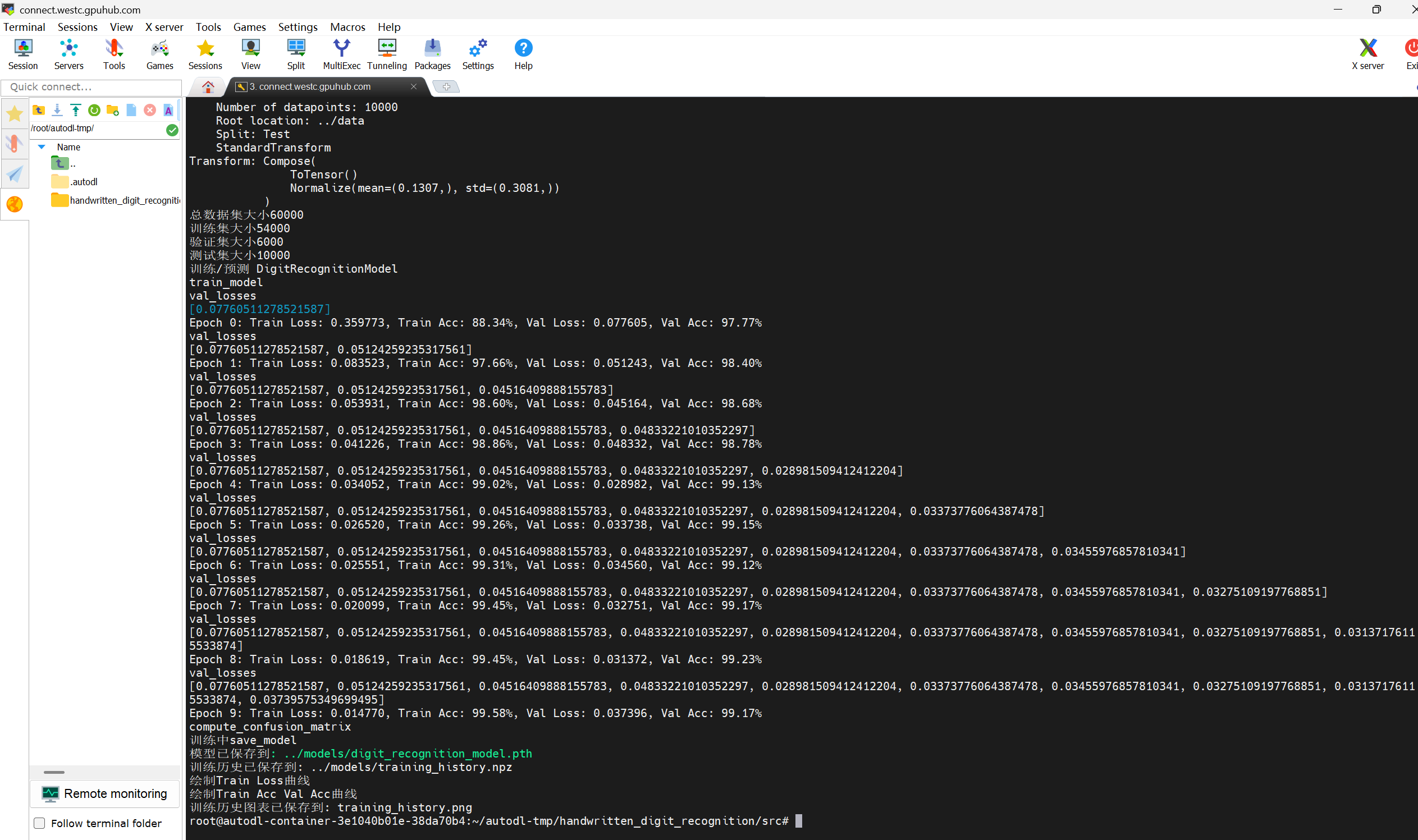Click the SFTP upload arrow icon
This screenshot has width=1418, height=840.
pyautogui.click(x=75, y=110)
